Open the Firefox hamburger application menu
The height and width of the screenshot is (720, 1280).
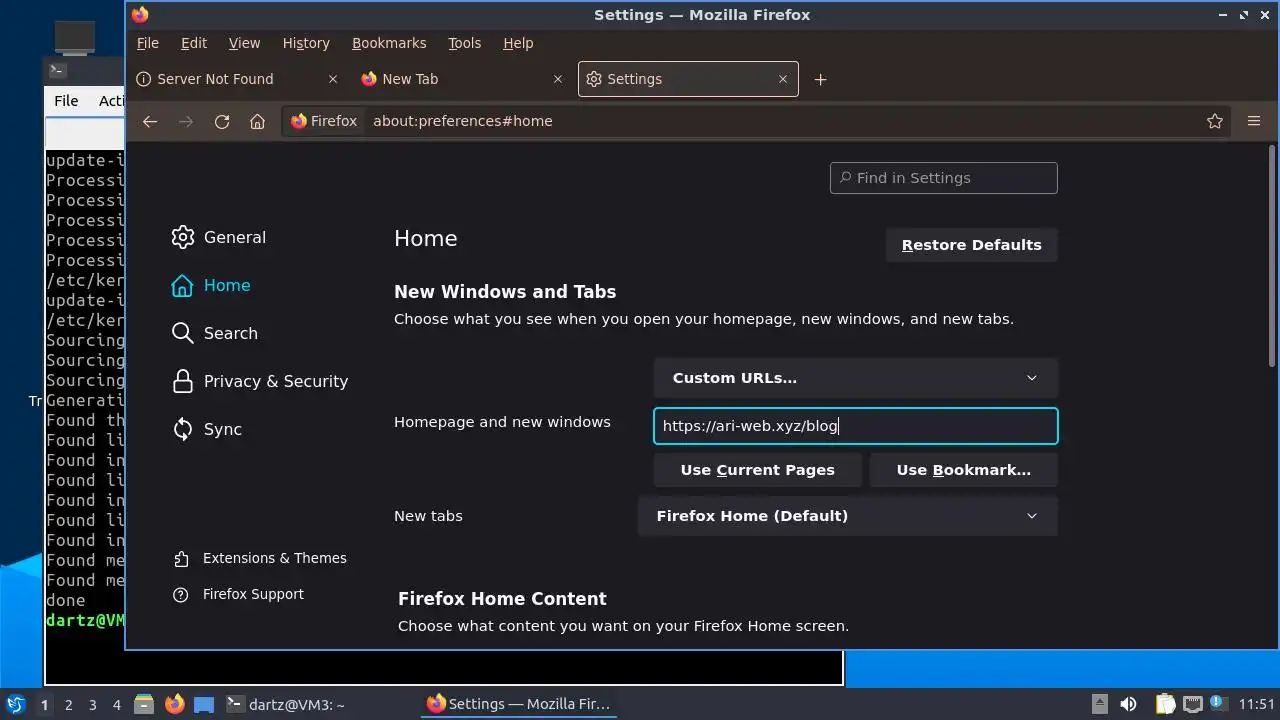point(1254,121)
